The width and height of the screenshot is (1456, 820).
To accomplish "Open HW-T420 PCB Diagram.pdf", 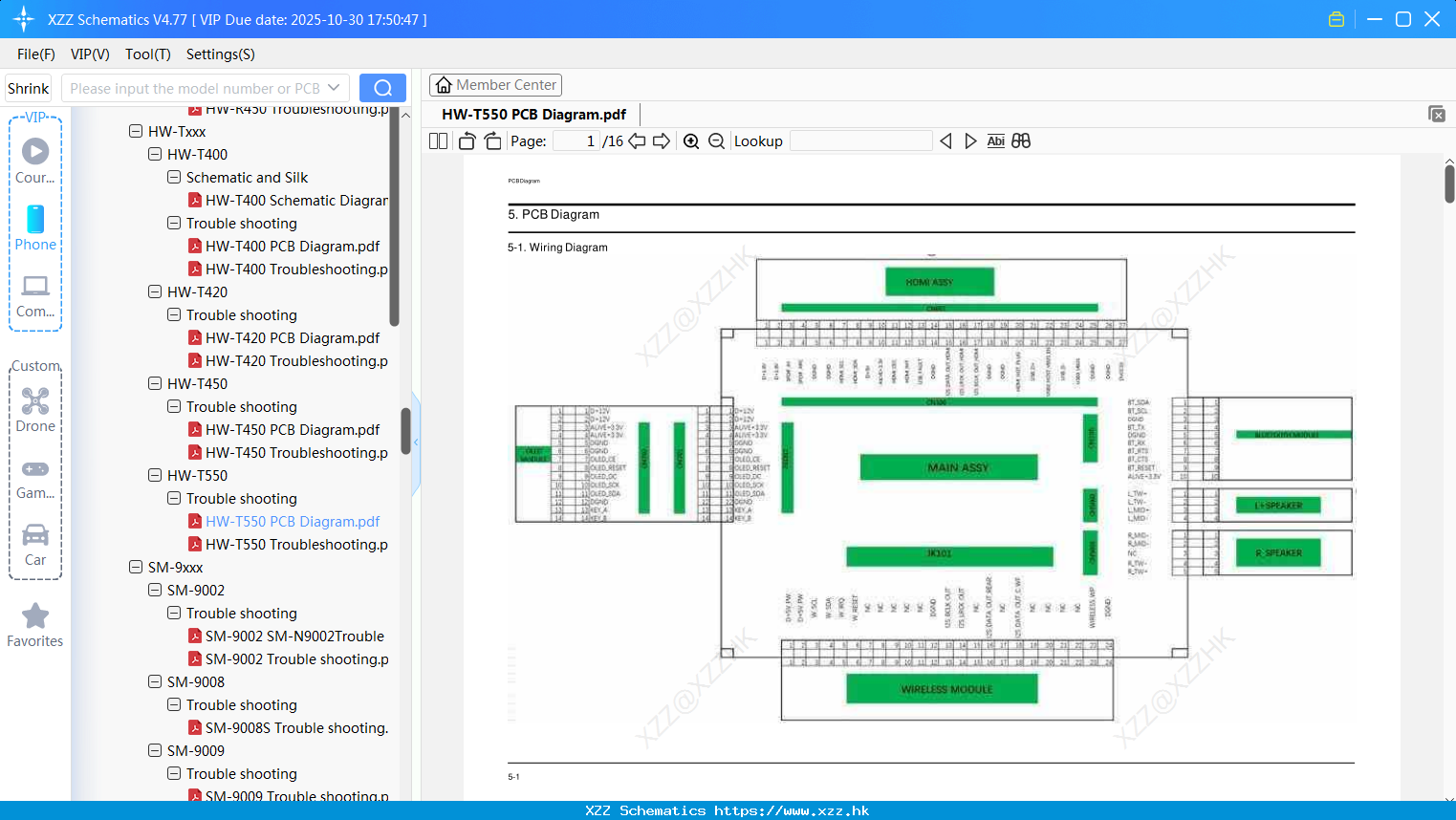I will (x=284, y=337).
